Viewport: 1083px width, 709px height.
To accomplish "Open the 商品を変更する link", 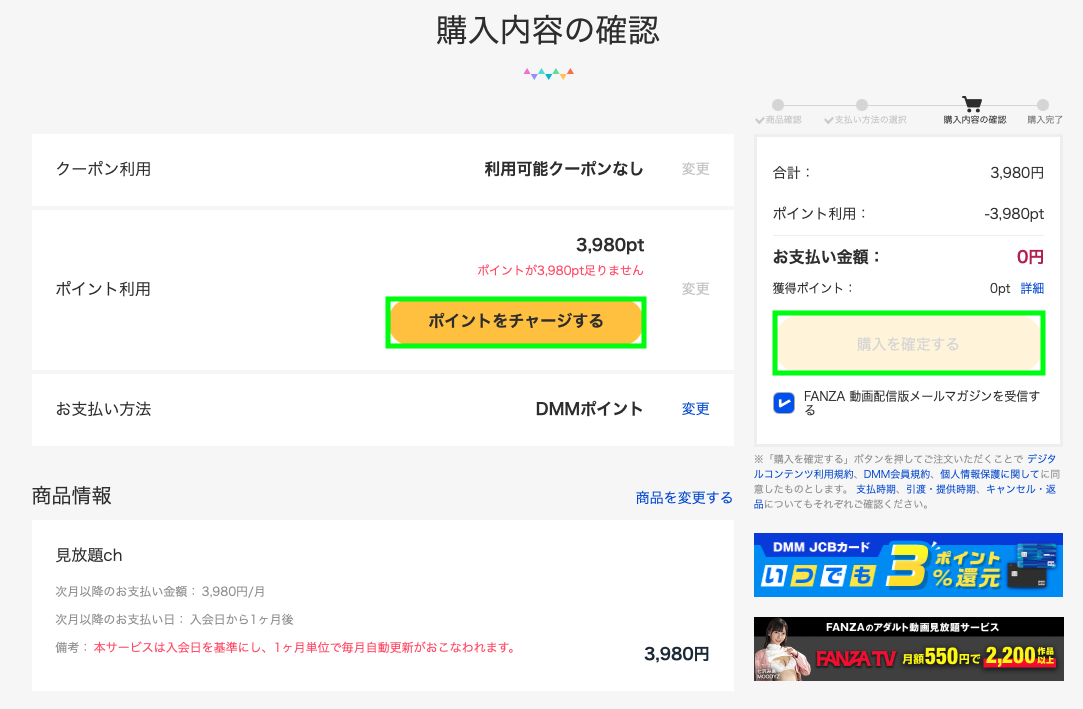I will click(684, 497).
